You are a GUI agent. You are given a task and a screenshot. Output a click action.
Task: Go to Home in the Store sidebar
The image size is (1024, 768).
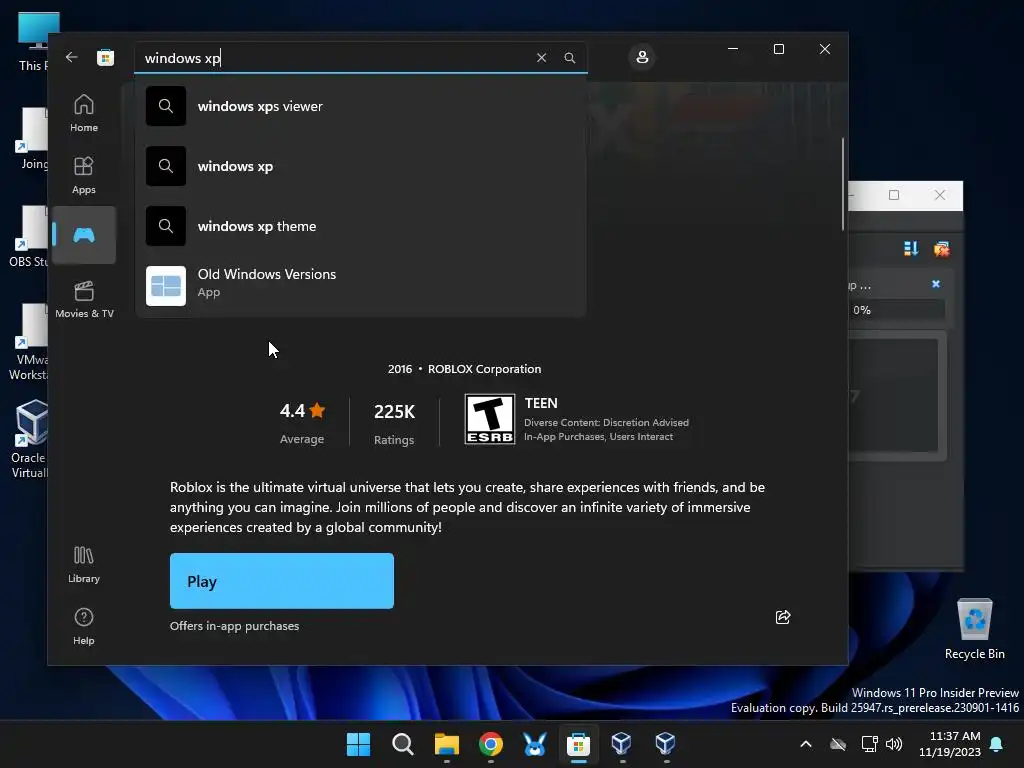[84, 113]
